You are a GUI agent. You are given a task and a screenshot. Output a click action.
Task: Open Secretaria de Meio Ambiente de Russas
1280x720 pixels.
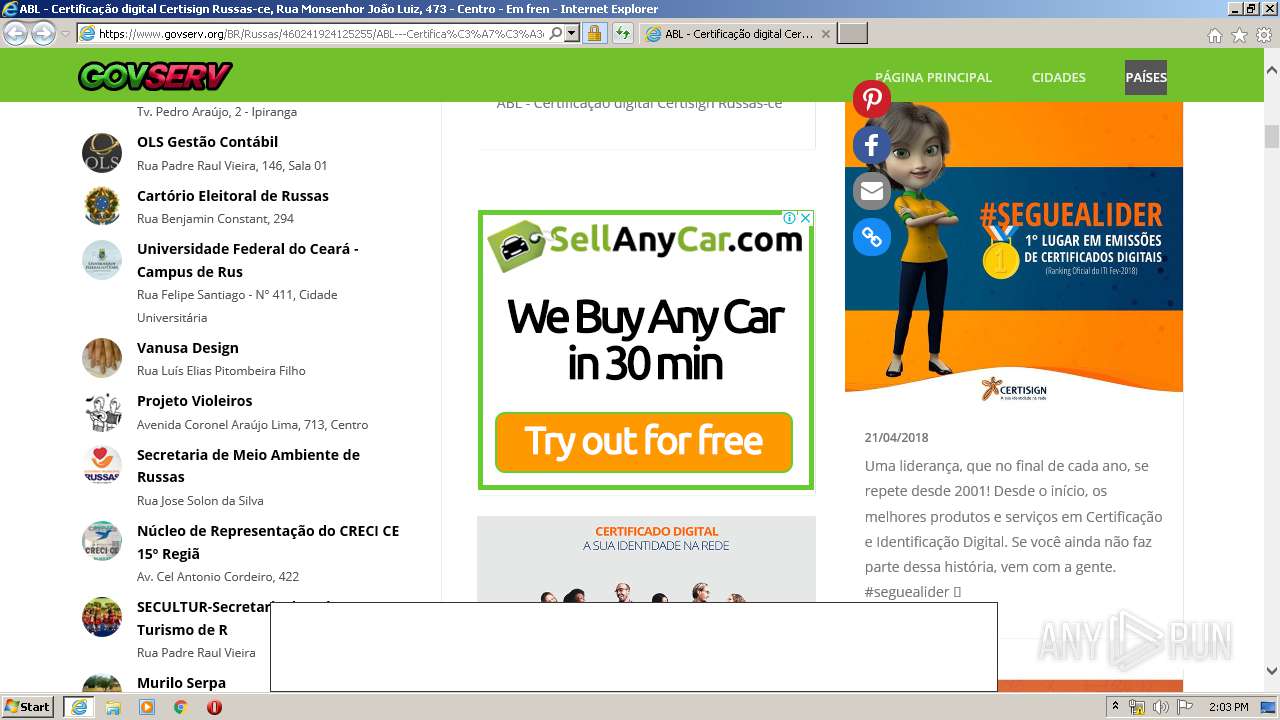point(248,466)
